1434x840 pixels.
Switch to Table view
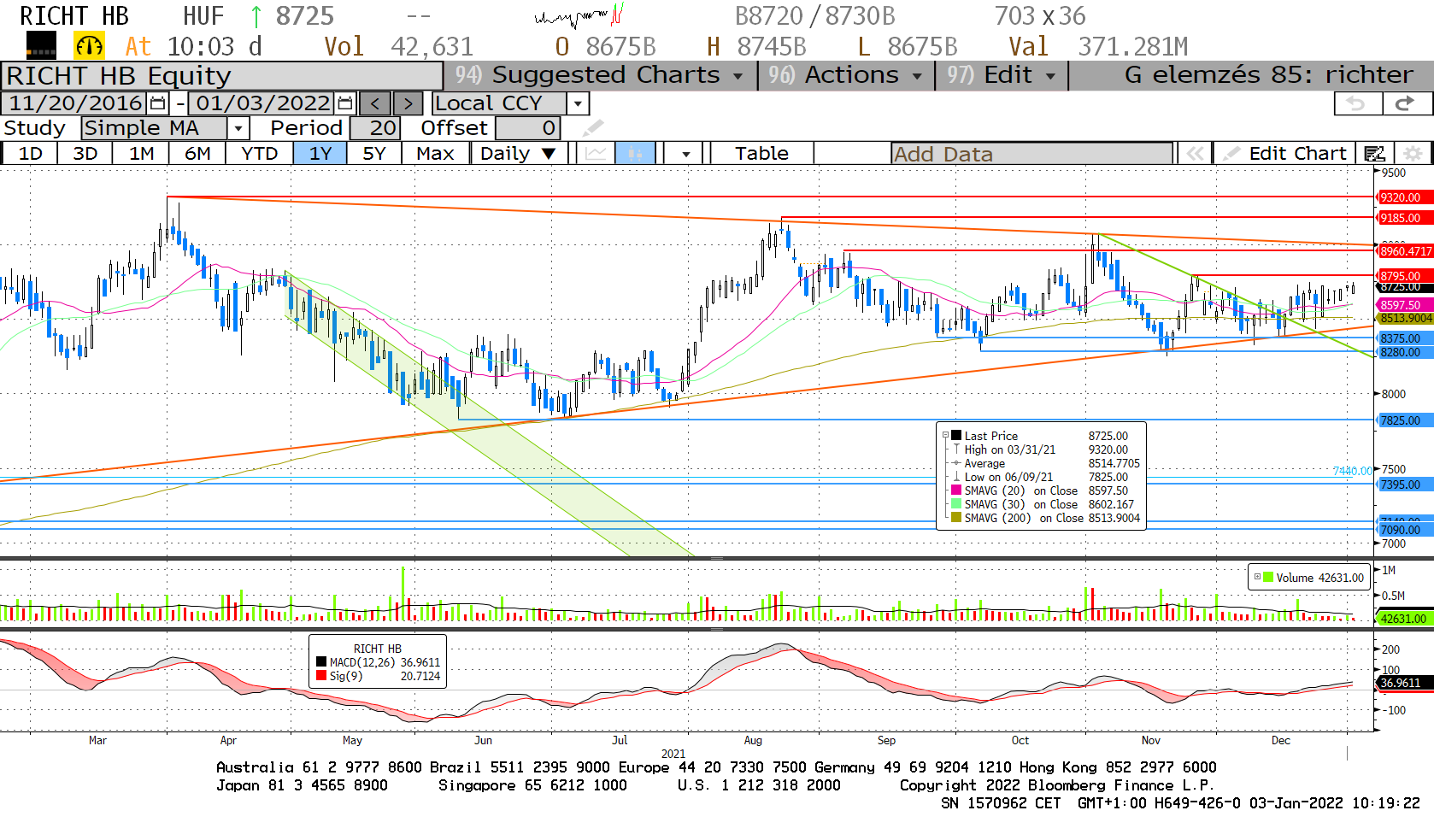762,154
